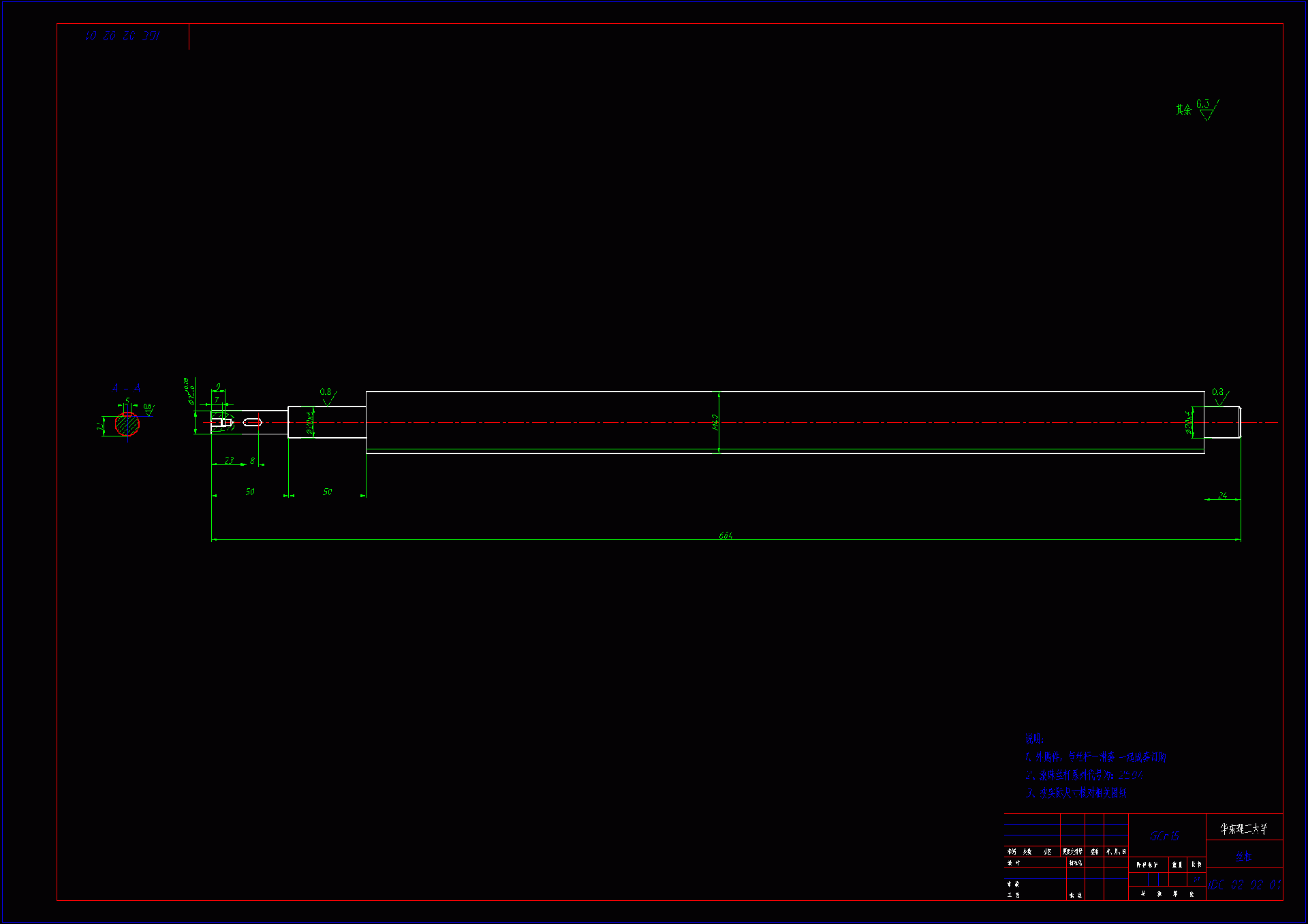Select the 0.8 roughness symbol near right end
The image size is (1308, 924).
[x=1219, y=394]
